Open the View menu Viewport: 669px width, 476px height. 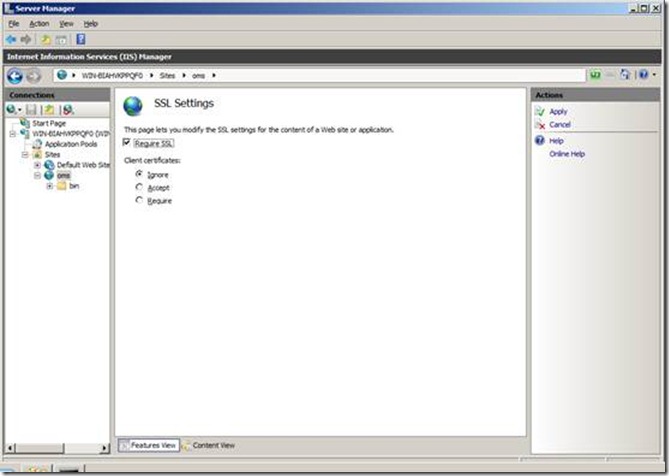[66, 24]
